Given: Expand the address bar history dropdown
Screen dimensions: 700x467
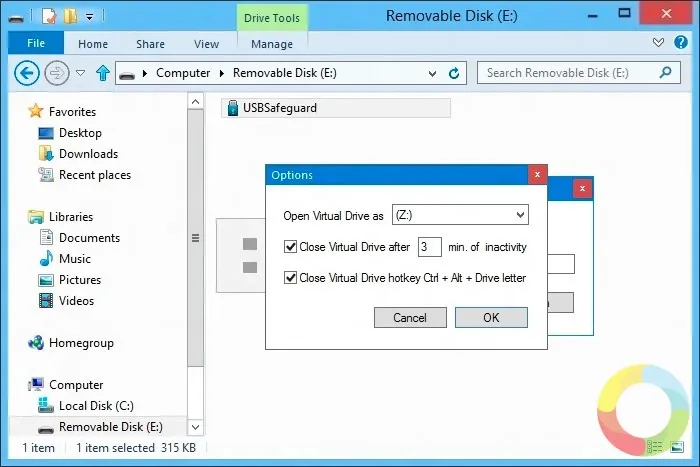Looking at the screenshot, I should (432, 73).
